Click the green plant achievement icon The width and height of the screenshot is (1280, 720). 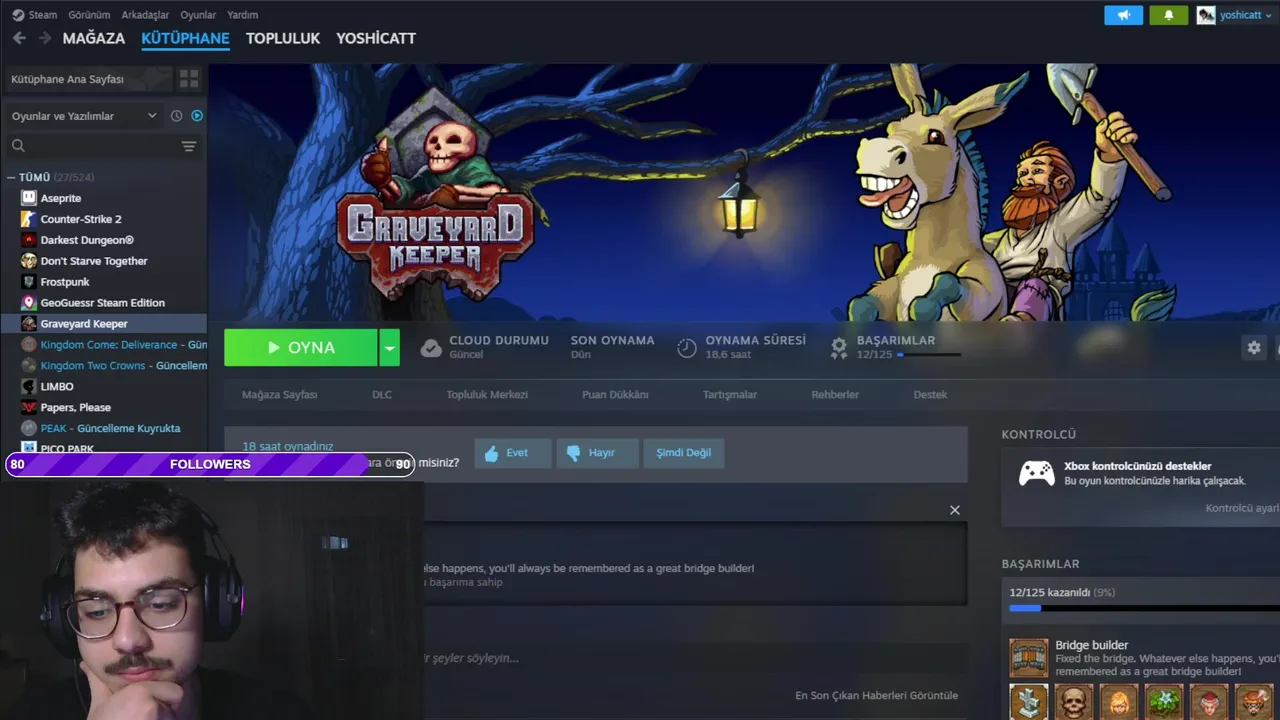(1164, 702)
